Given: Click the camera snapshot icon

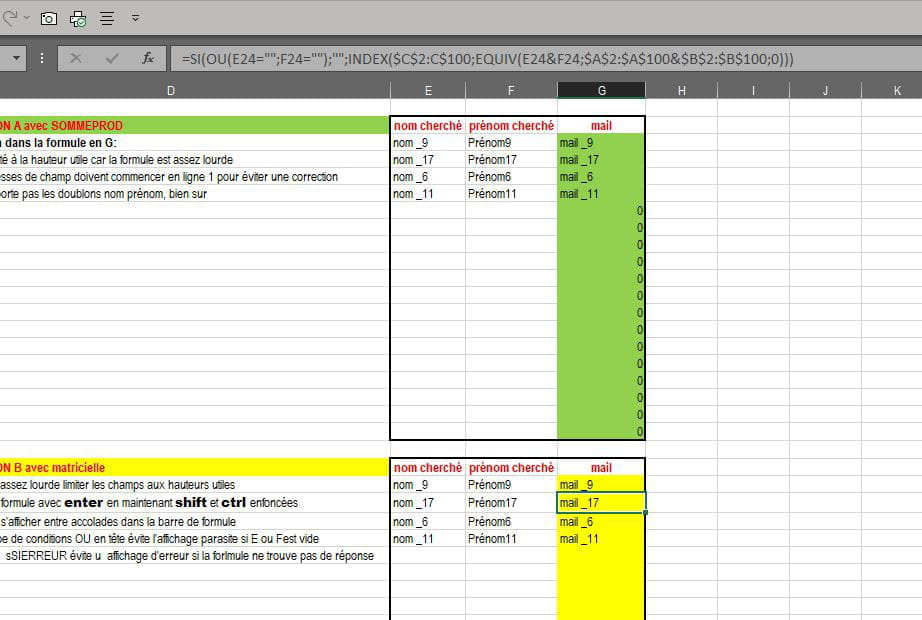Looking at the screenshot, I should point(49,19).
